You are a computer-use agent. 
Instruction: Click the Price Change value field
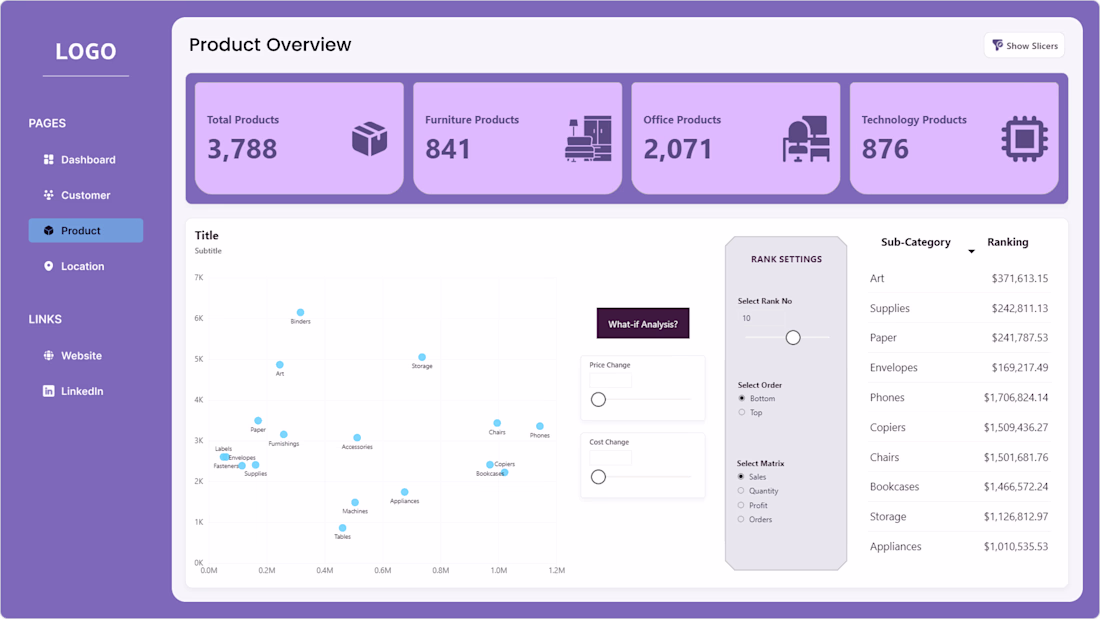pos(610,380)
